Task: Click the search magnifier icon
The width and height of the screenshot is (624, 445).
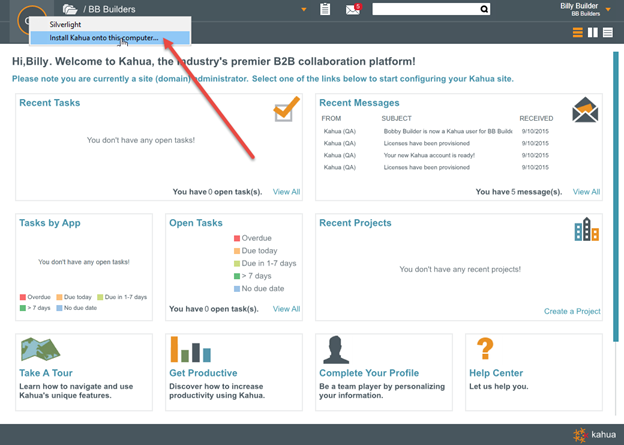Action: click(x=484, y=10)
